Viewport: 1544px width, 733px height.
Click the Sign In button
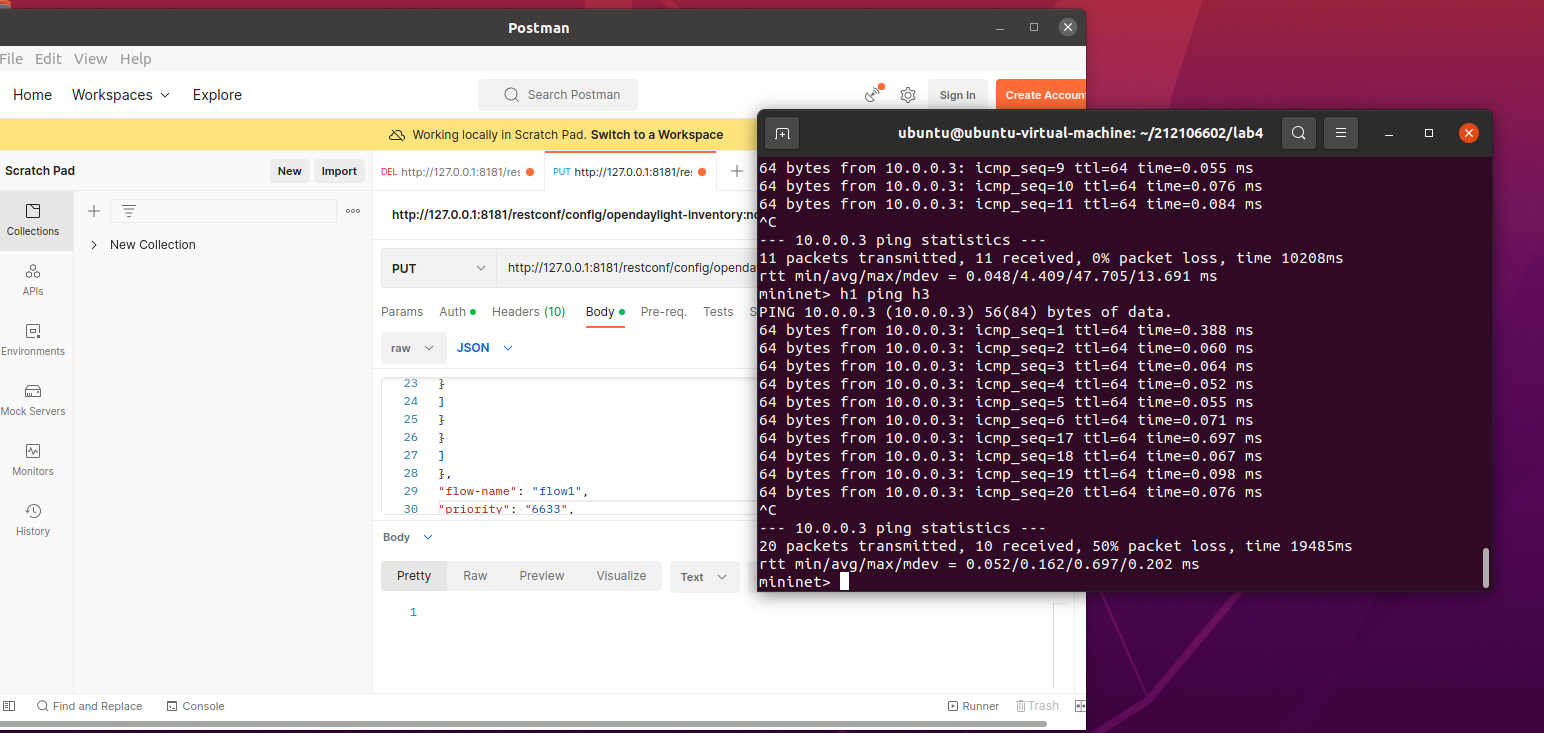point(958,95)
